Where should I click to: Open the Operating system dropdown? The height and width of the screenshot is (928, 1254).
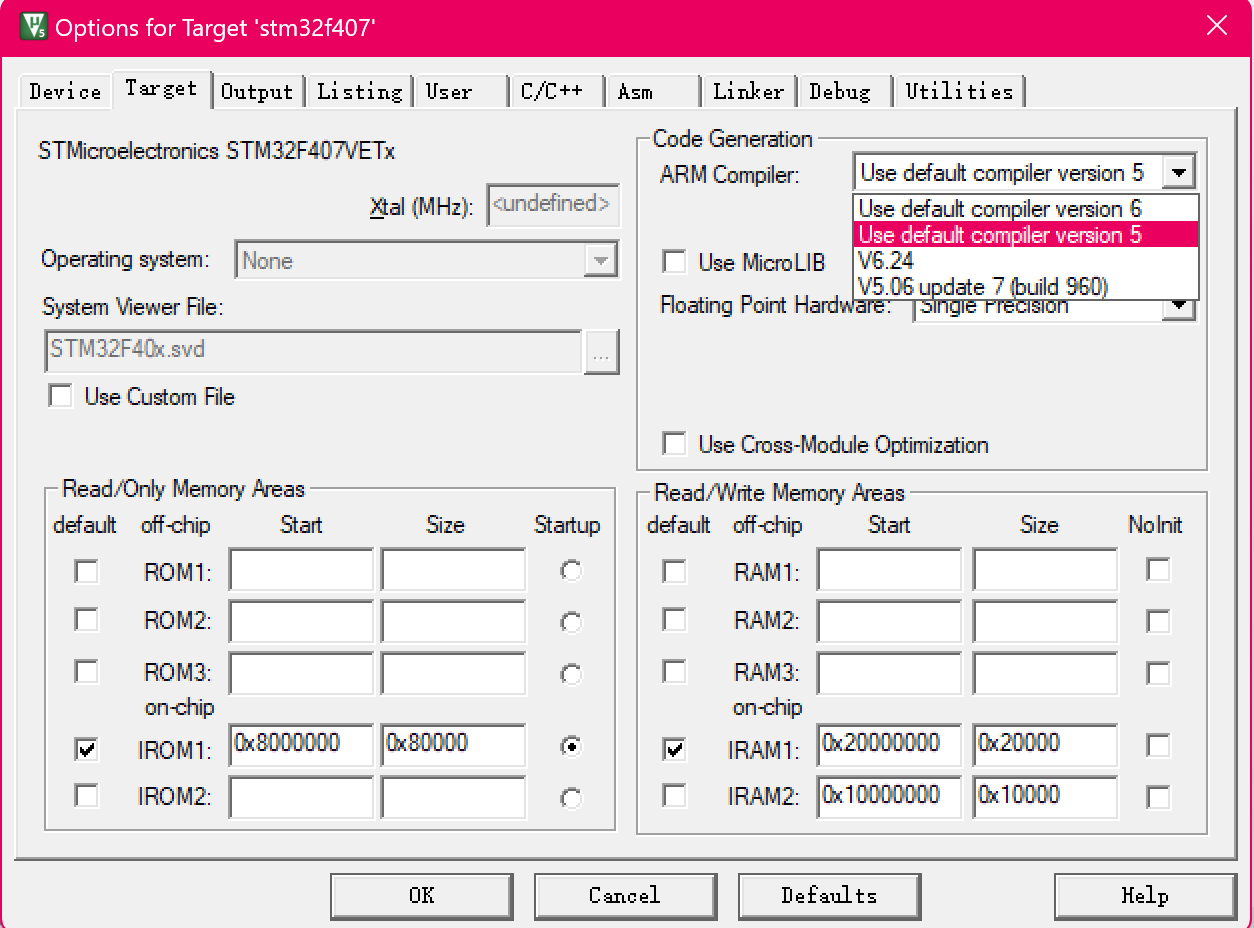click(600, 261)
